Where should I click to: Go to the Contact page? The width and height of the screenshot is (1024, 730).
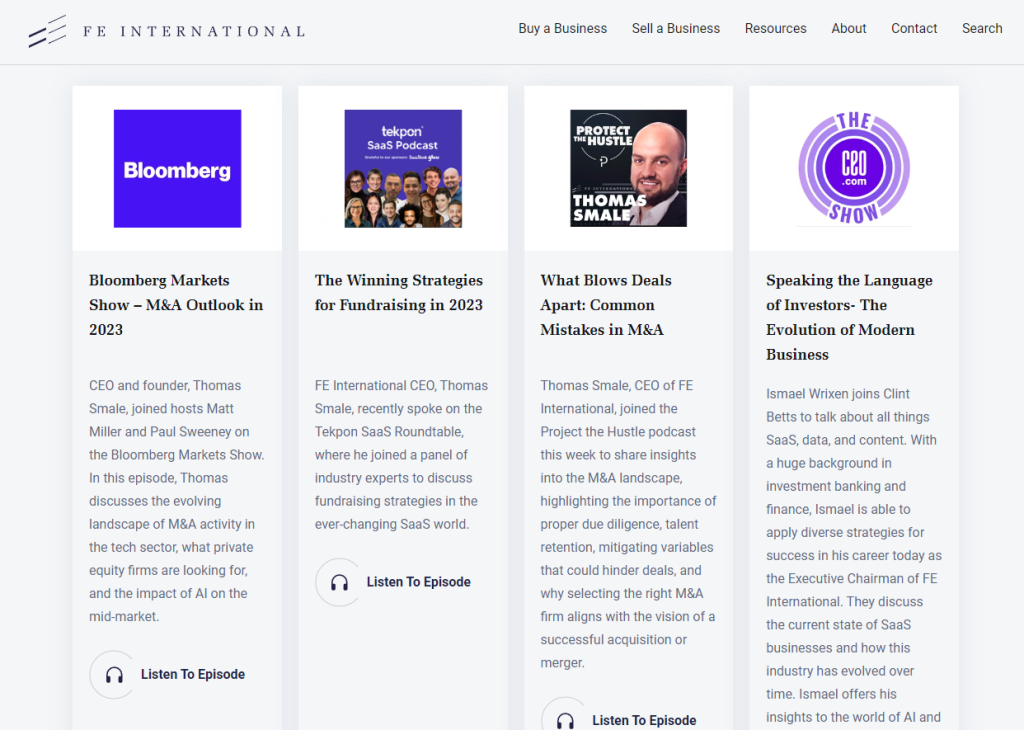click(x=914, y=29)
